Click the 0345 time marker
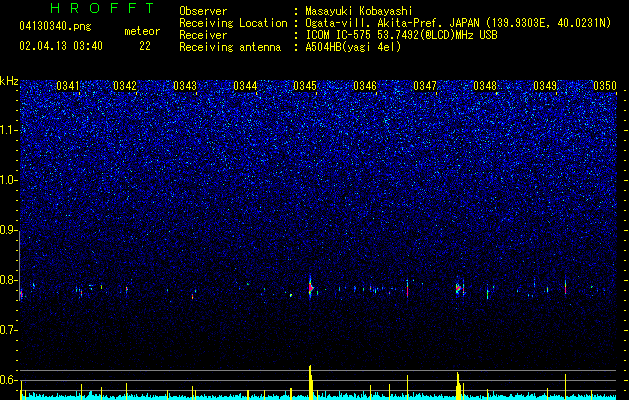This screenshot has width=629, height=400. [305, 86]
